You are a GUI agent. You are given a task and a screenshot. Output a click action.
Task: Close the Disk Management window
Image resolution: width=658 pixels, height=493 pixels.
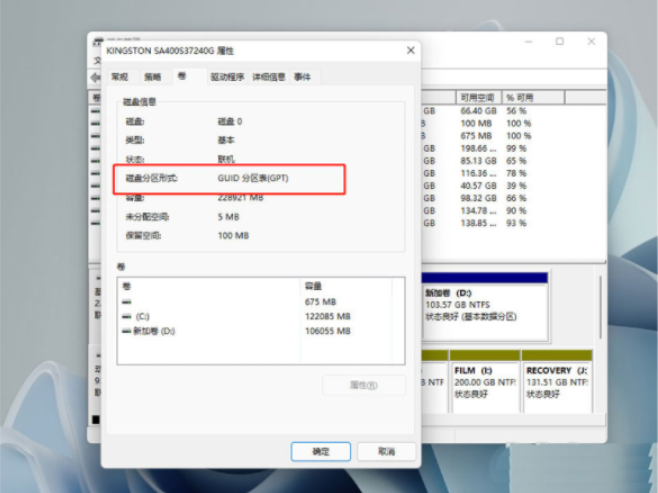[x=591, y=41]
